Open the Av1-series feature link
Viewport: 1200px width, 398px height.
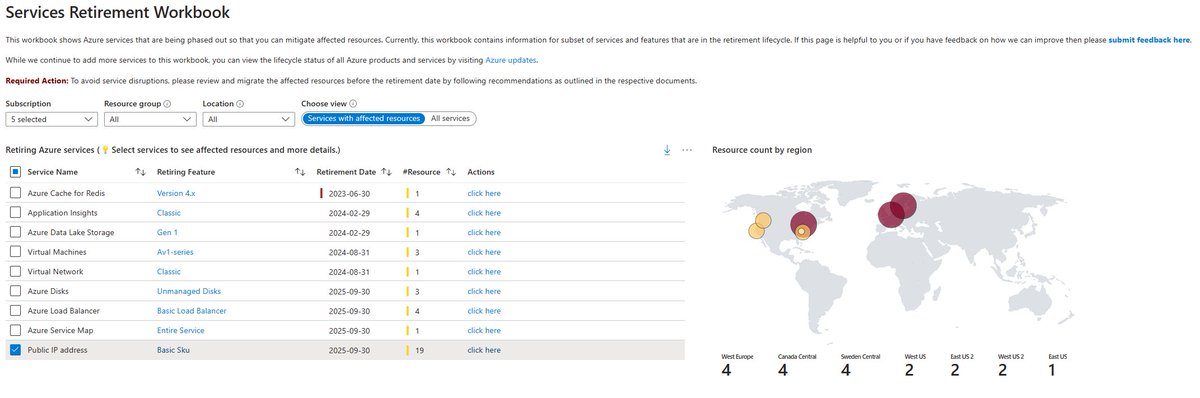[x=175, y=252]
